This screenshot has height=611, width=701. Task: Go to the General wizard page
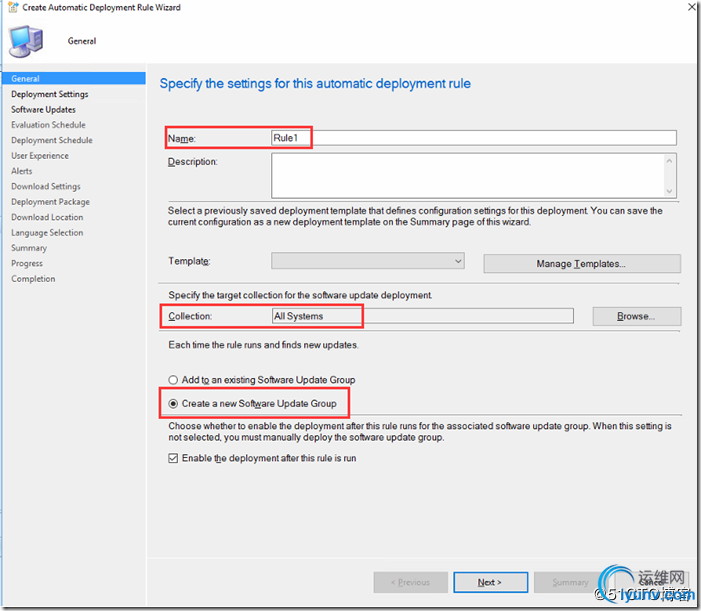pos(74,78)
